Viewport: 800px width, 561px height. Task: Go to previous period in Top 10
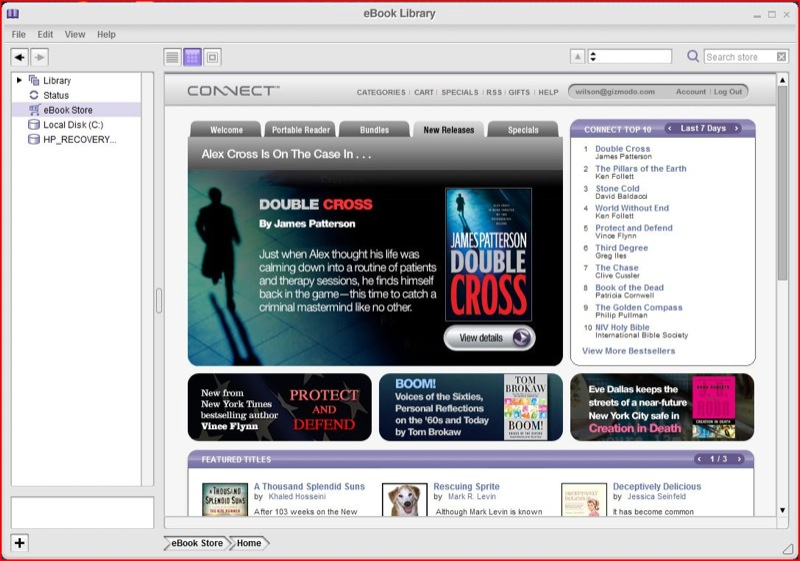[x=670, y=129]
